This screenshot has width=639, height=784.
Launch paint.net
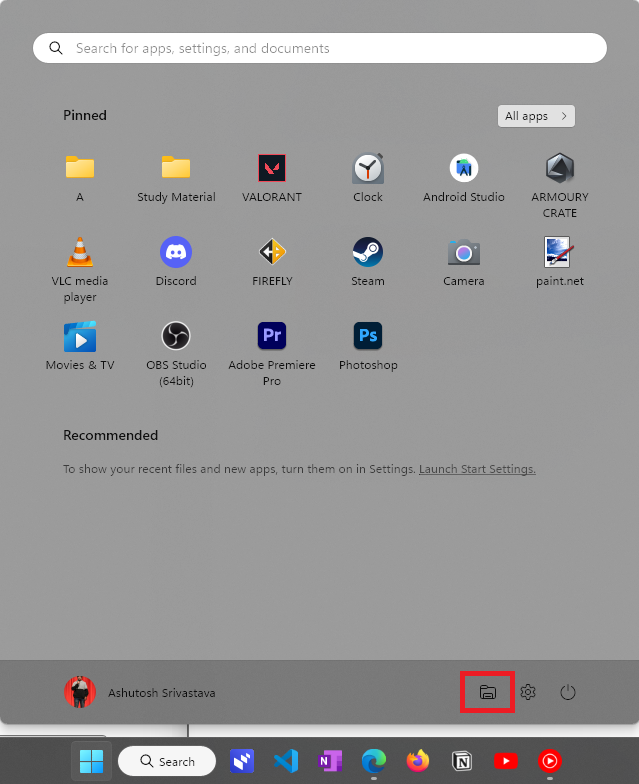[x=560, y=262]
